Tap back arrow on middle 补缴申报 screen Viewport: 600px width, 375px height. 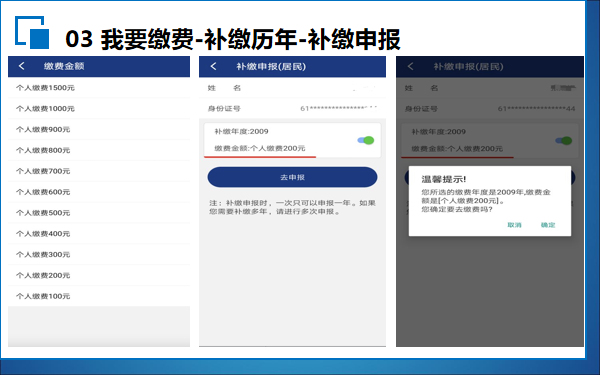tap(214, 66)
